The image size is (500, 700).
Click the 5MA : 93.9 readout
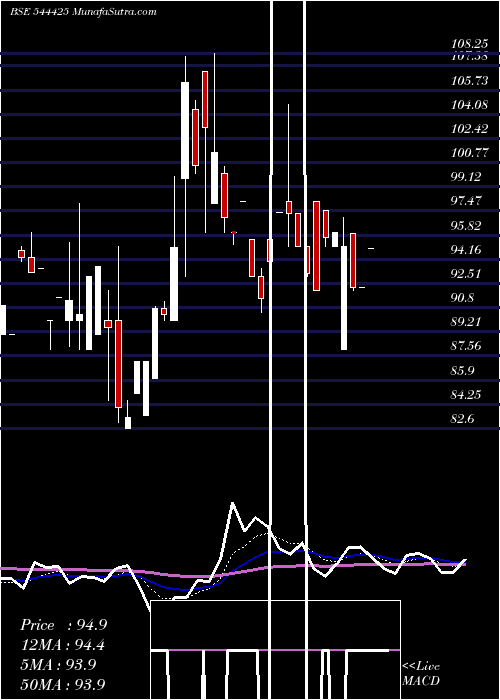(58, 665)
